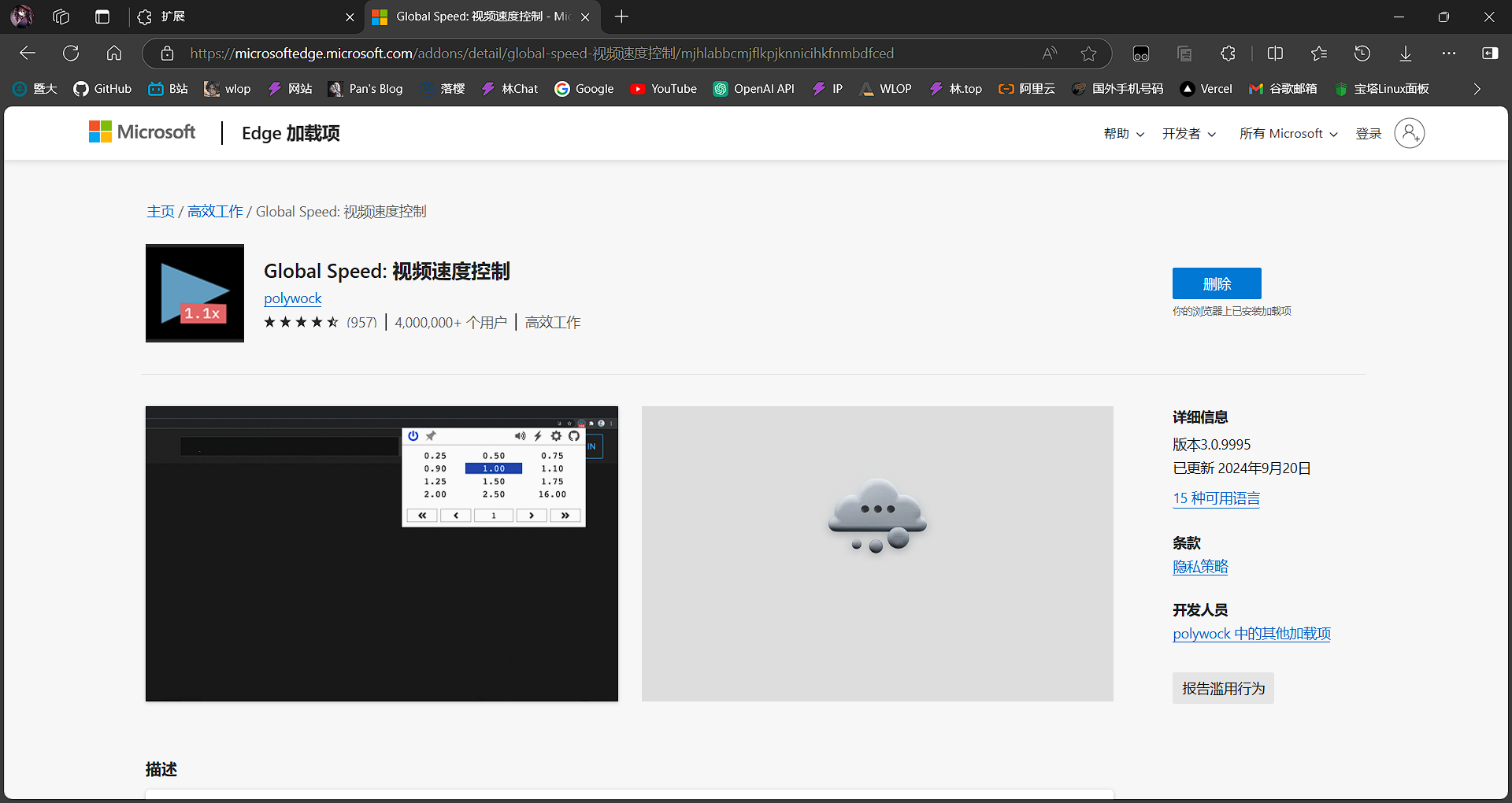
Task: Go to Edge 加载项 home
Action: 291,133
